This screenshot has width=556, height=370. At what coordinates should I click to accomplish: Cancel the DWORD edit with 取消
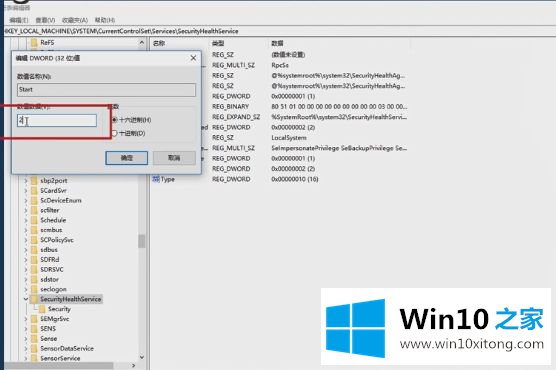pyautogui.click(x=174, y=158)
